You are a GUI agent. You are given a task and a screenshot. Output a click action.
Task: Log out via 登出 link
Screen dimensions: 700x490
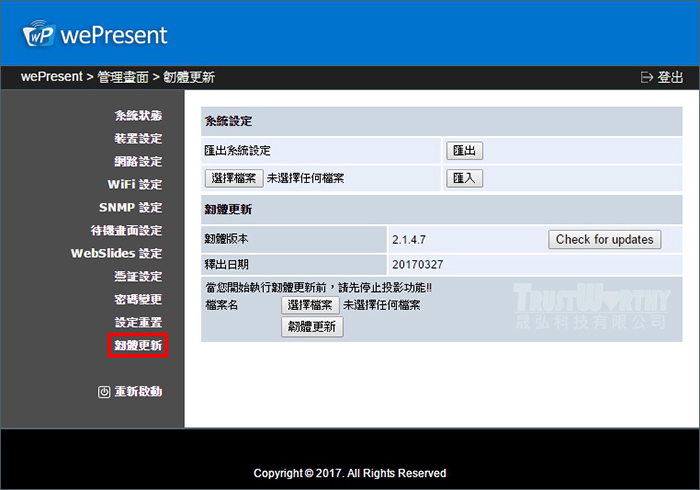pyautogui.click(x=670, y=77)
